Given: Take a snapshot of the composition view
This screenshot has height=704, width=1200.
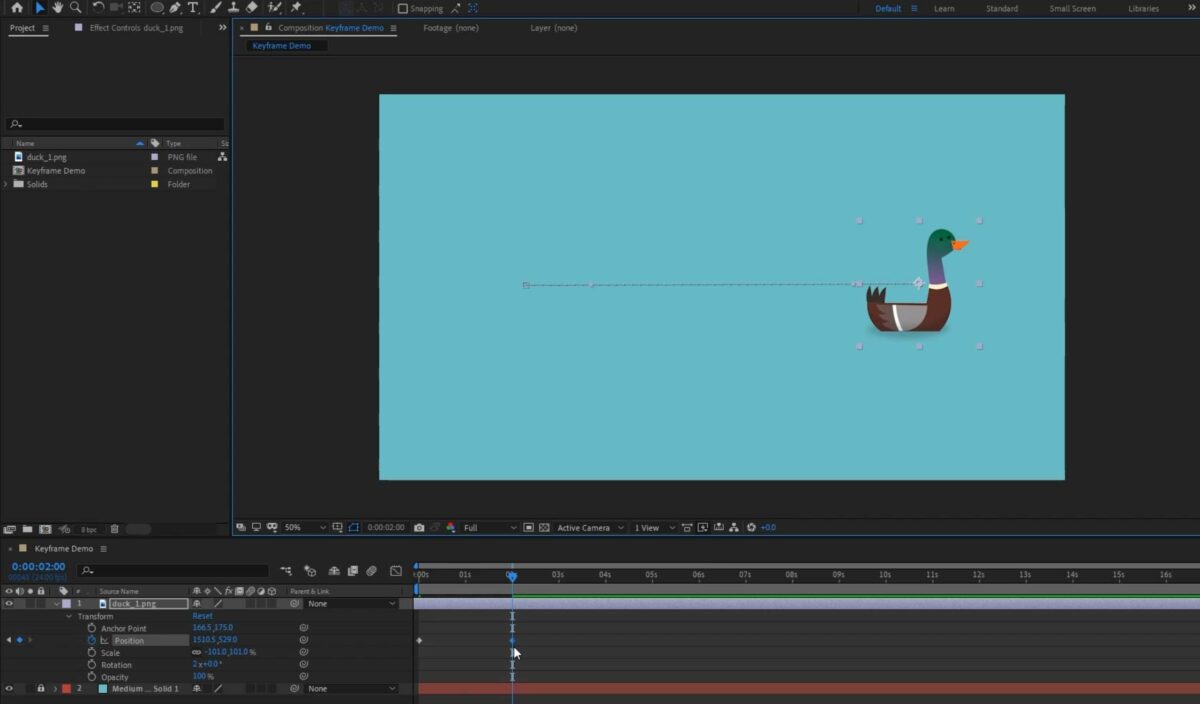Looking at the screenshot, I should 419,527.
